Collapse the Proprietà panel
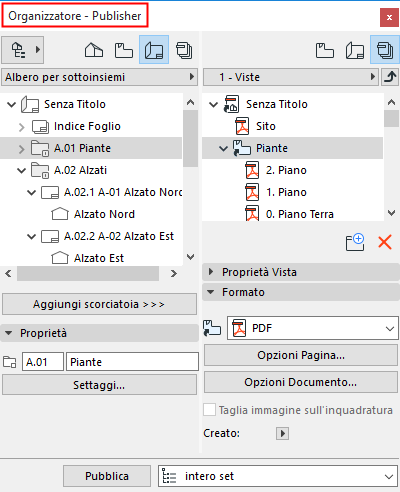The width and height of the screenshot is (400, 492). (9, 333)
